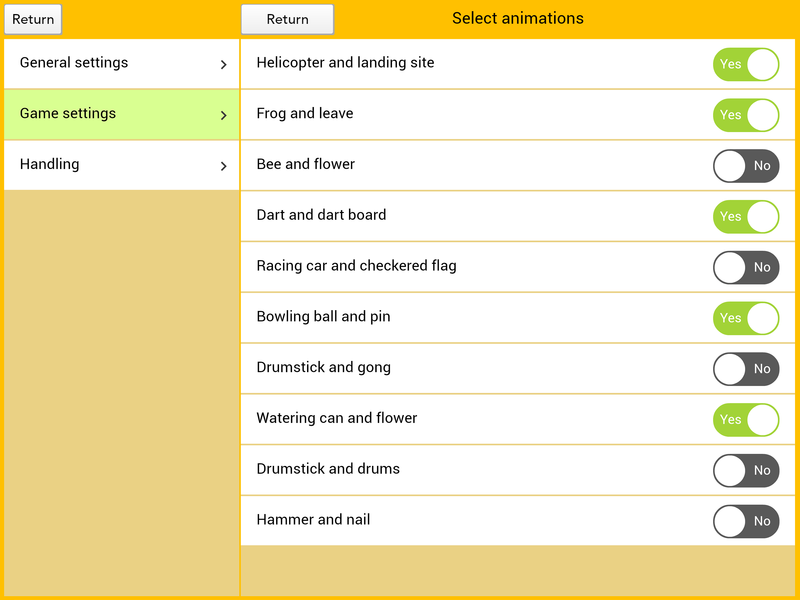The height and width of the screenshot is (600, 800).
Task: Enable Racing car and checkered flag
Action: [x=746, y=267]
